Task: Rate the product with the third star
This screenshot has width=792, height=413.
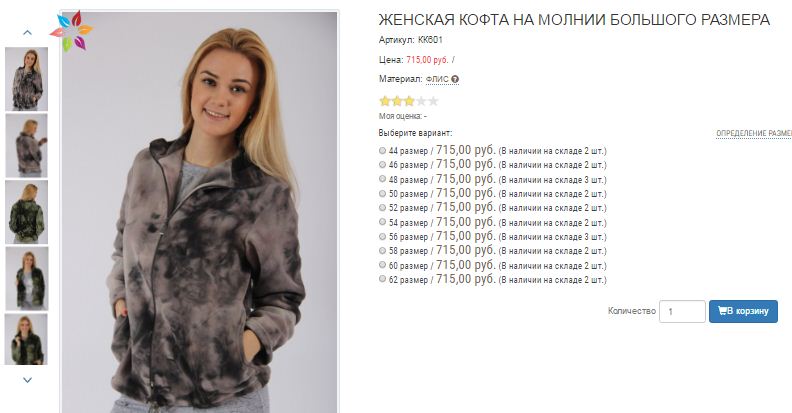Action: pos(409,101)
